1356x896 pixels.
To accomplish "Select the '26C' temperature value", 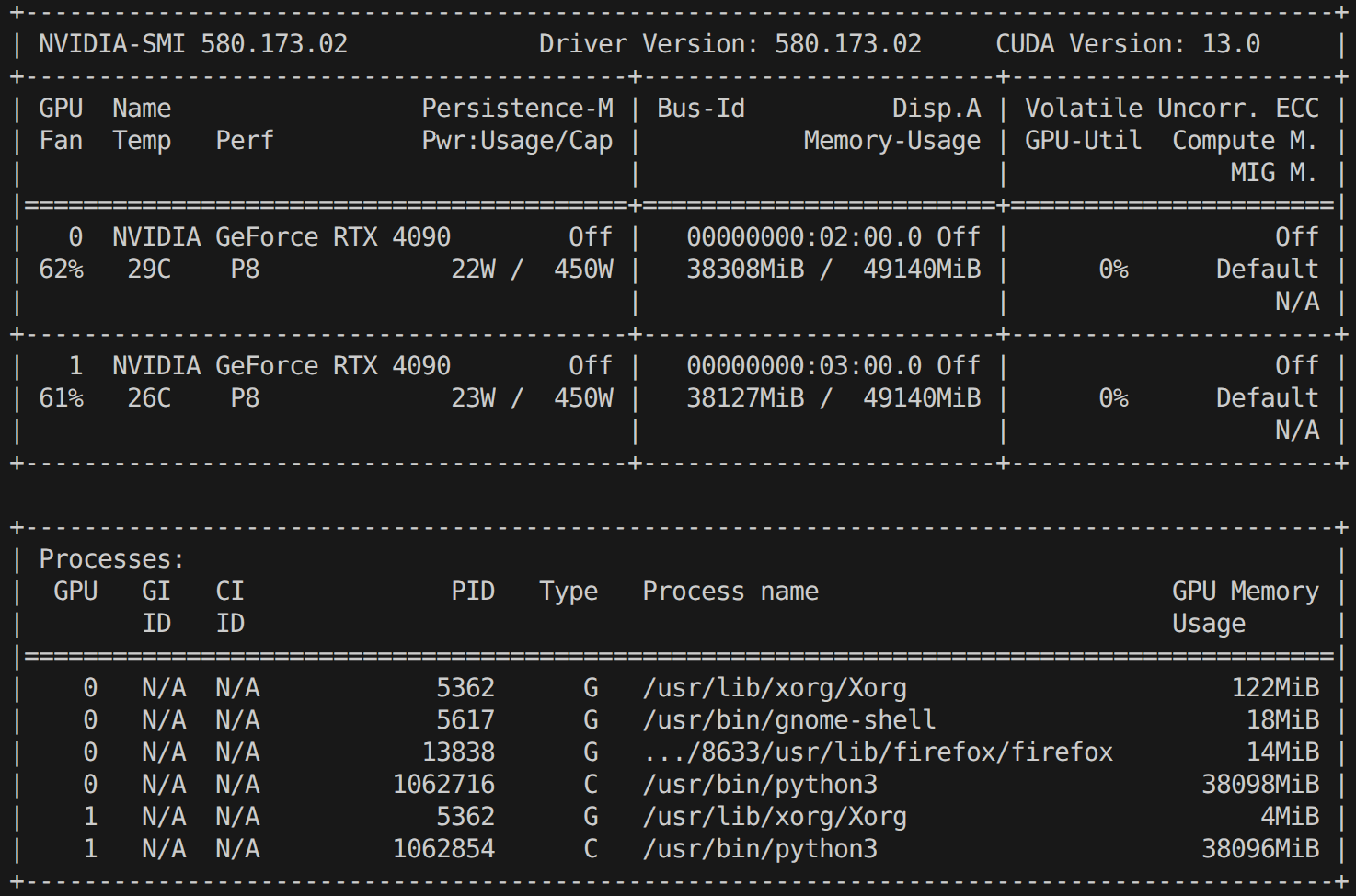I will (x=149, y=398).
